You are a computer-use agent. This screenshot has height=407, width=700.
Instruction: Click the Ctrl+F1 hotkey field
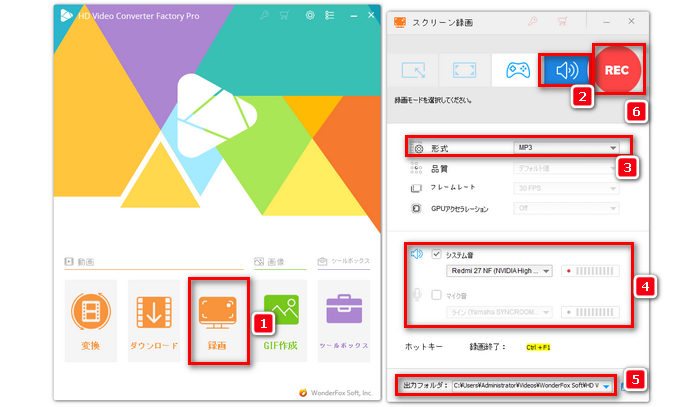click(538, 347)
